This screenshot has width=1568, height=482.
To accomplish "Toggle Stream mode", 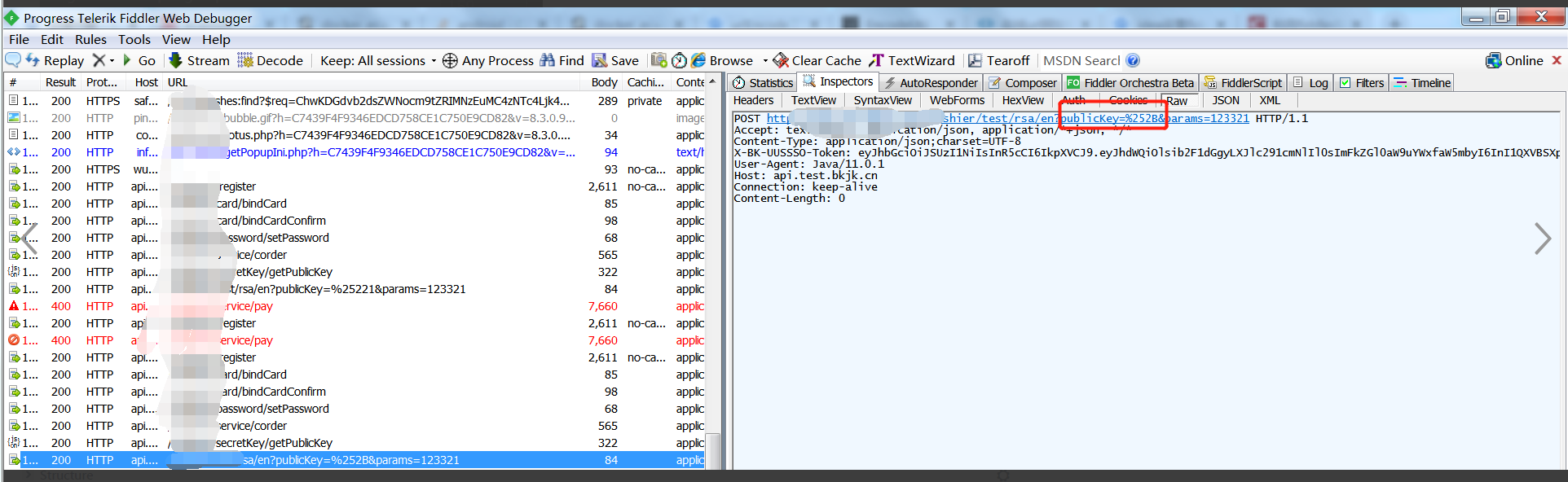I will tap(200, 60).
